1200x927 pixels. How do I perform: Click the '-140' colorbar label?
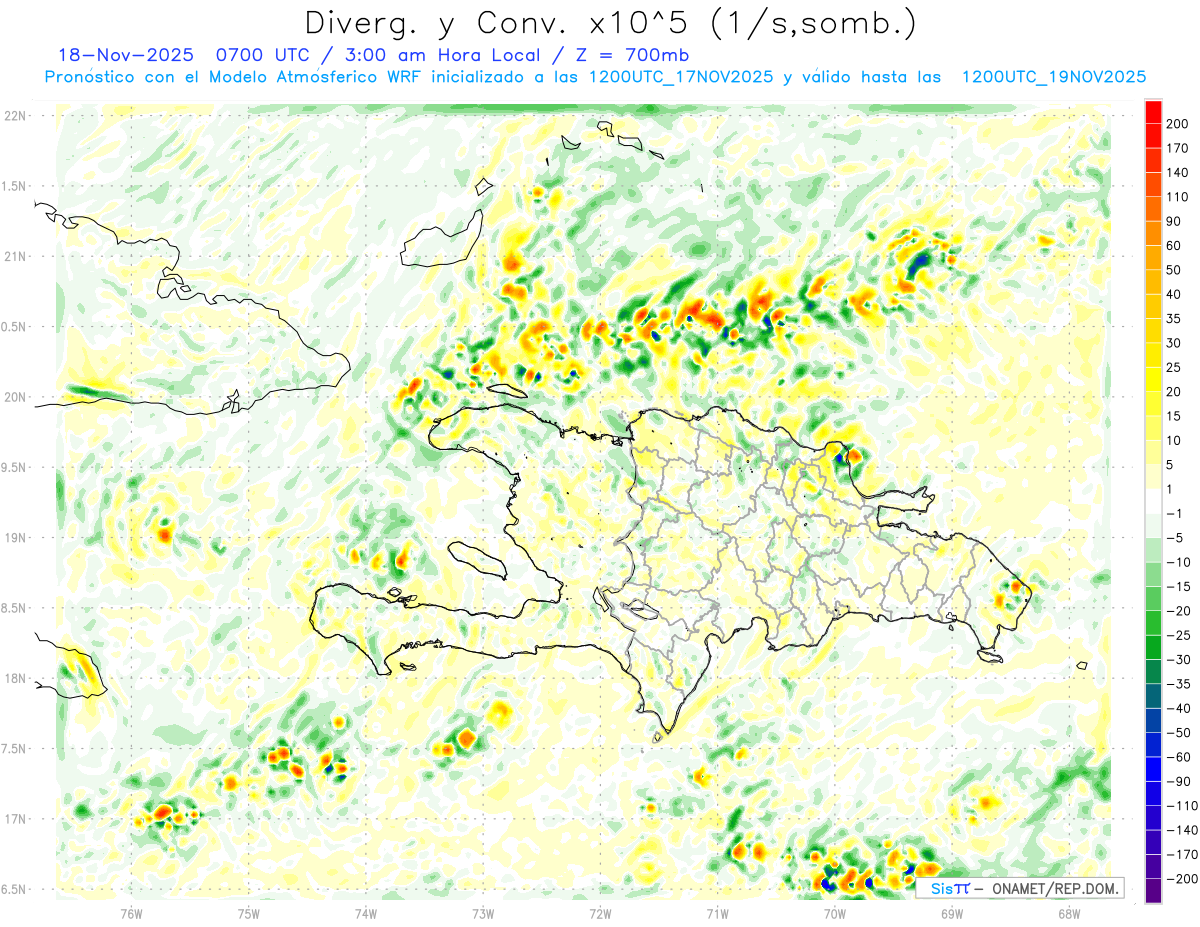[1181, 830]
